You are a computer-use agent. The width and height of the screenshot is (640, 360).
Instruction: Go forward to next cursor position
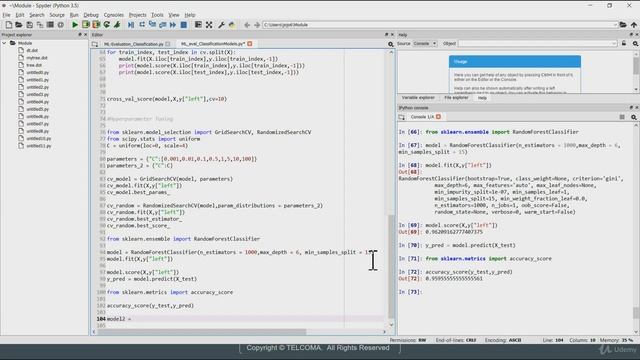tap(257, 25)
